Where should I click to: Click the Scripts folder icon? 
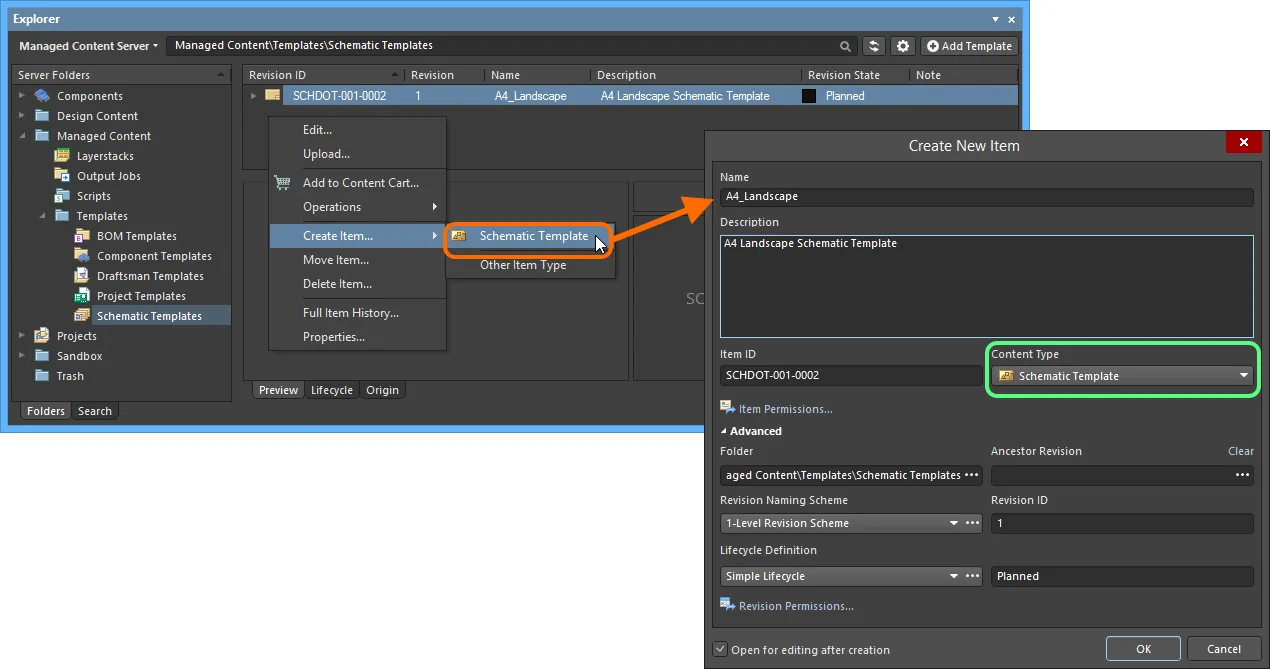point(62,196)
